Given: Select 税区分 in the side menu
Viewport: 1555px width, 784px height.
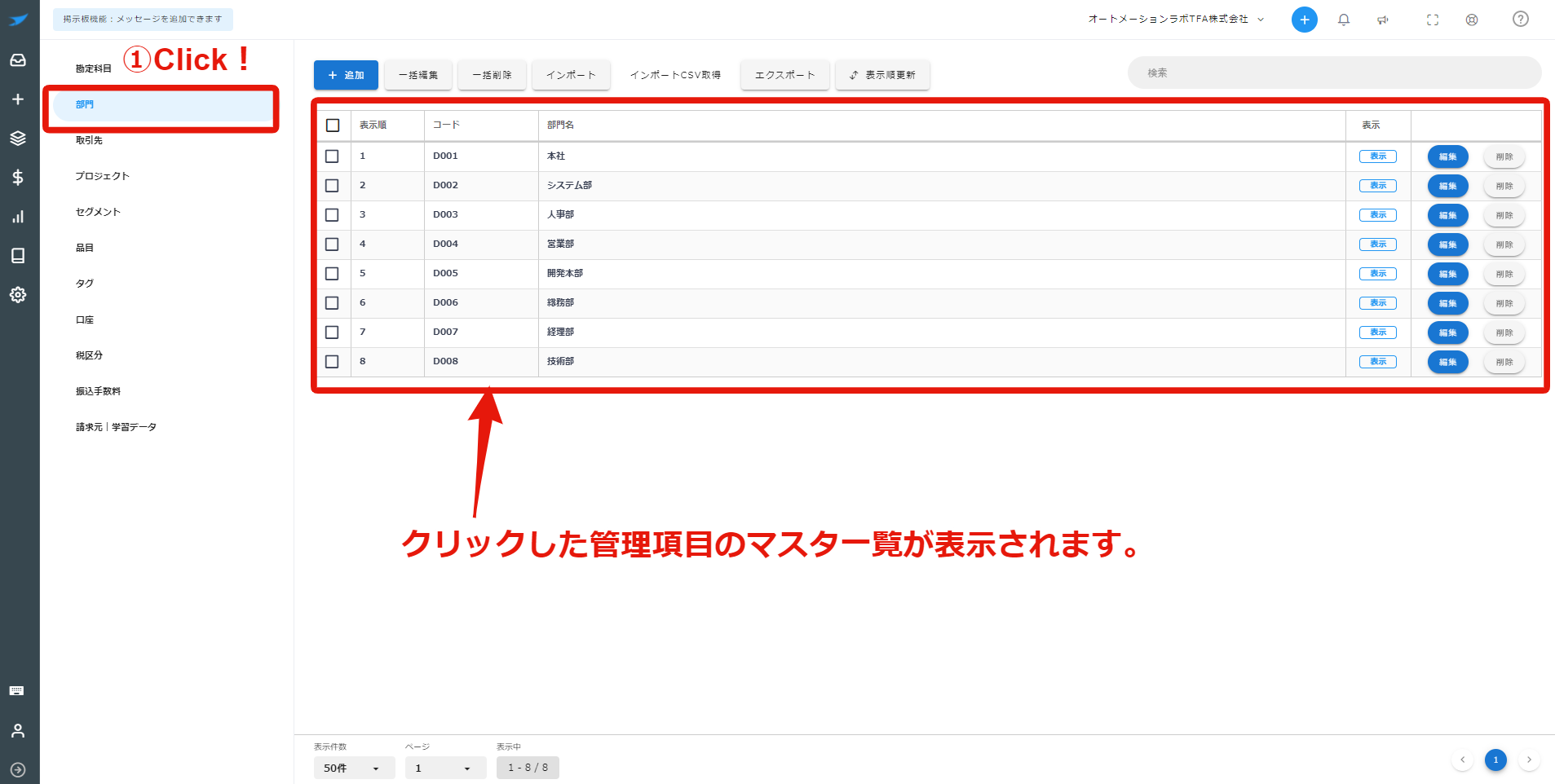Looking at the screenshot, I should pos(89,355).
